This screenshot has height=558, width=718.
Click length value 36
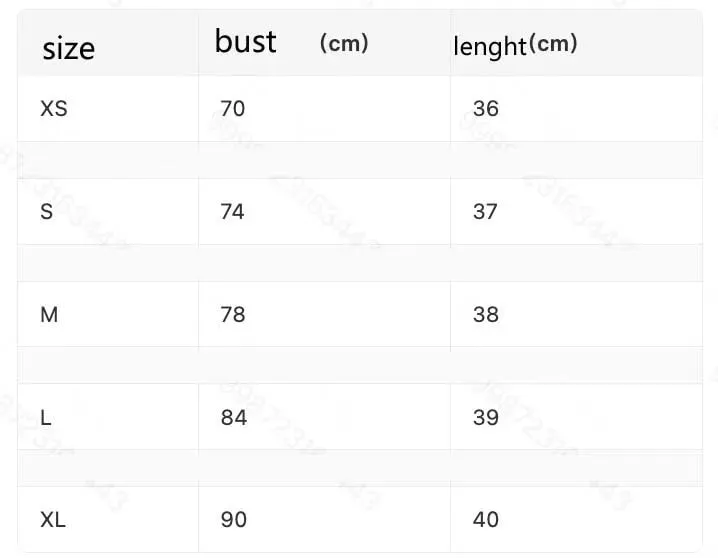[x=486, y=108]
